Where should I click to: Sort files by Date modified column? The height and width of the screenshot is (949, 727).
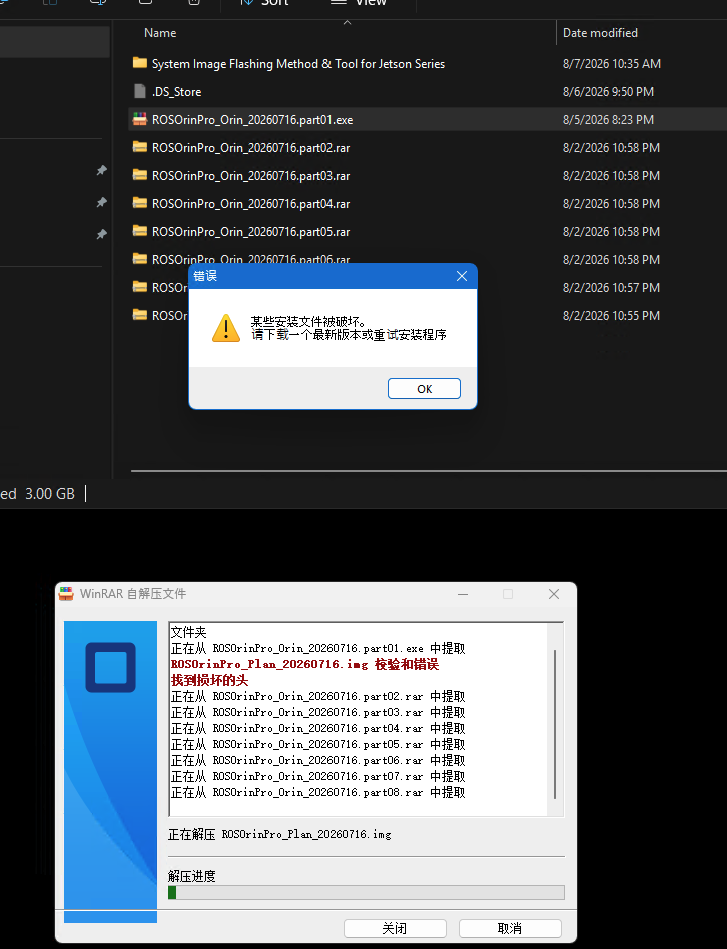(x=600, y=33)
